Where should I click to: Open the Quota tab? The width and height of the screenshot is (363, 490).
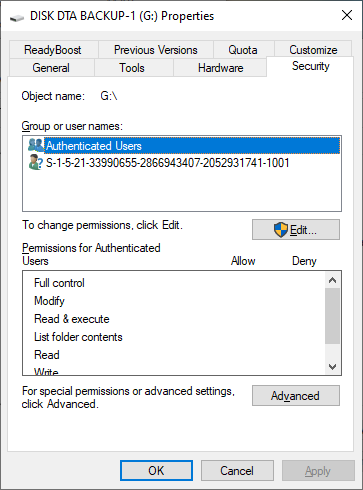pyautogui.click(x=243, y=50)
